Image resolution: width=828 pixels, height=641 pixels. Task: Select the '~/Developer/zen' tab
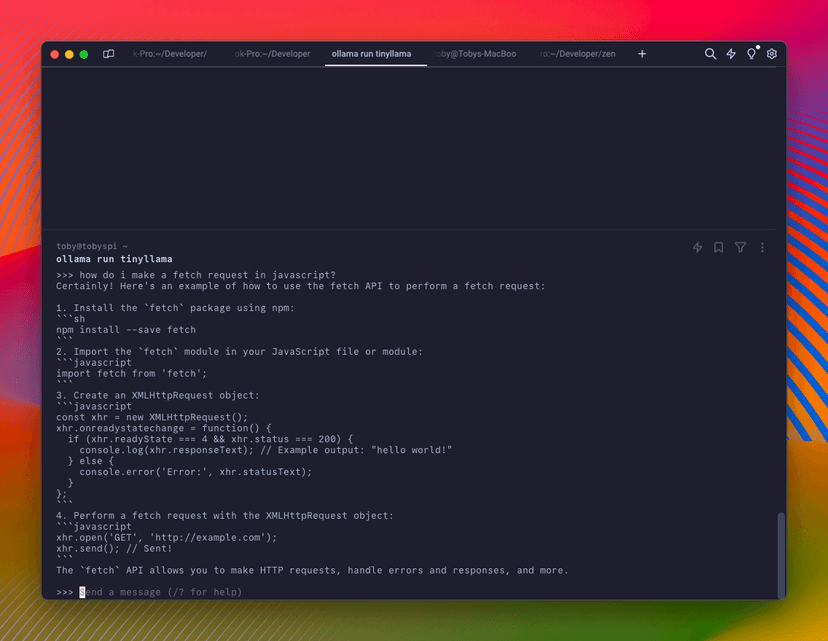[579, 54]
